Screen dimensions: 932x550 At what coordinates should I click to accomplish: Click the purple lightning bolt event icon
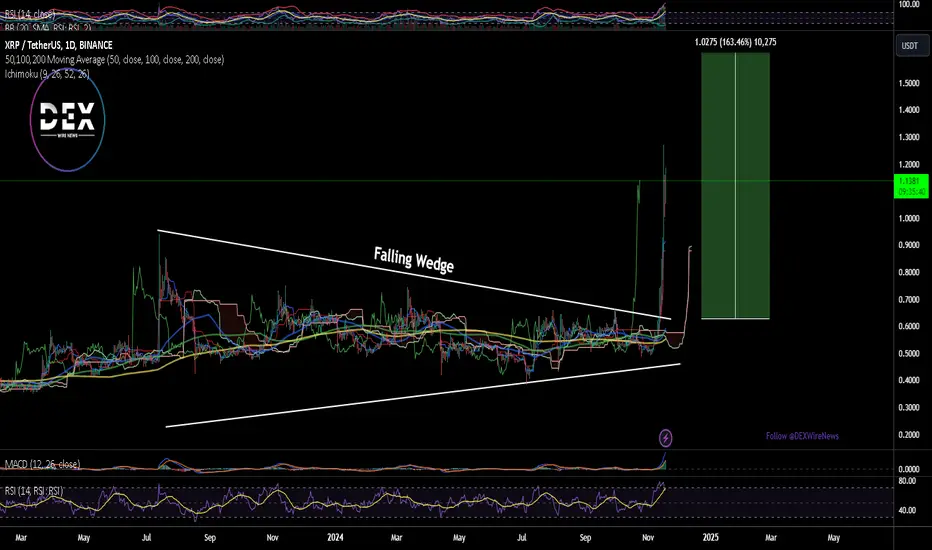click(666, 438)
